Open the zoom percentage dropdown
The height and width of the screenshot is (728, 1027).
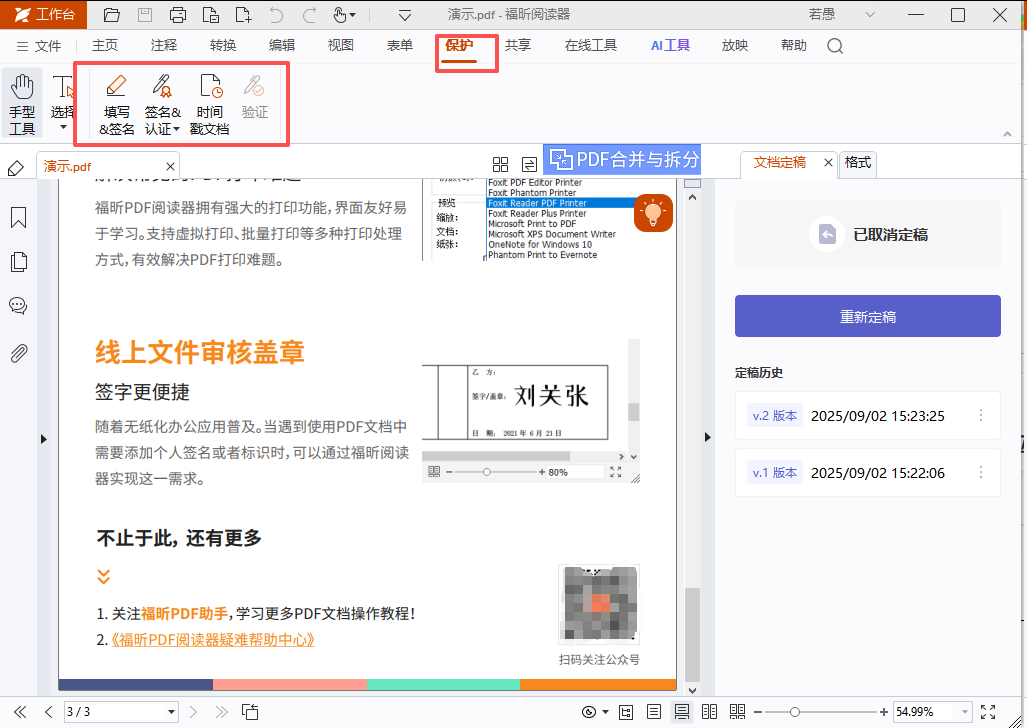(965, 712)
